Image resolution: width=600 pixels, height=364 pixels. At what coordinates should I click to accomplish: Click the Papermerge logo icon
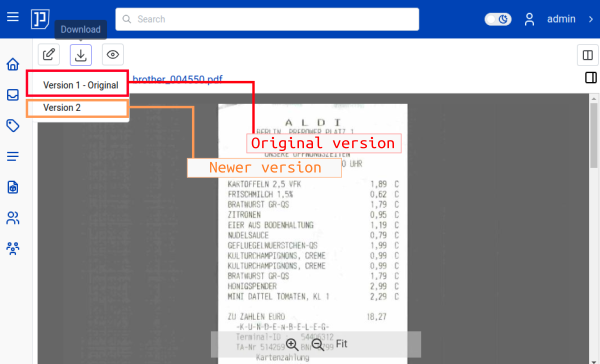click(40, 19)
